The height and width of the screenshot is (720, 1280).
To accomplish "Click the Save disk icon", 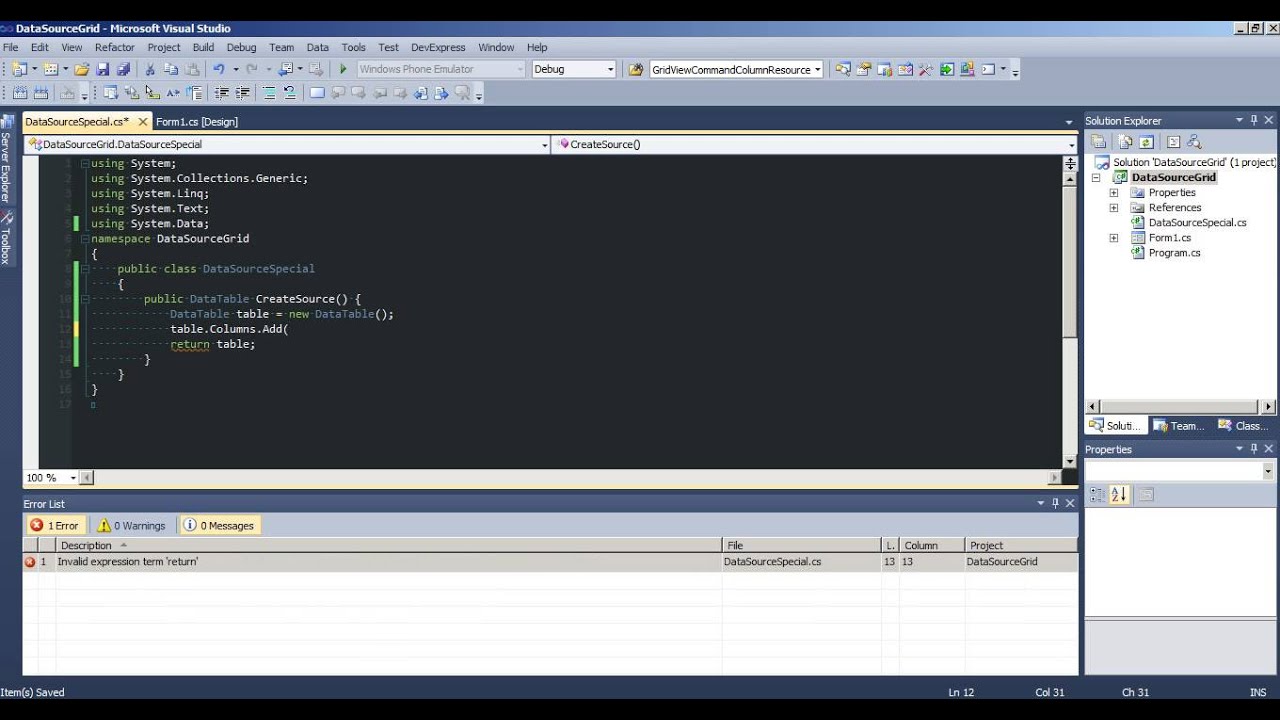I will (103, 69).
